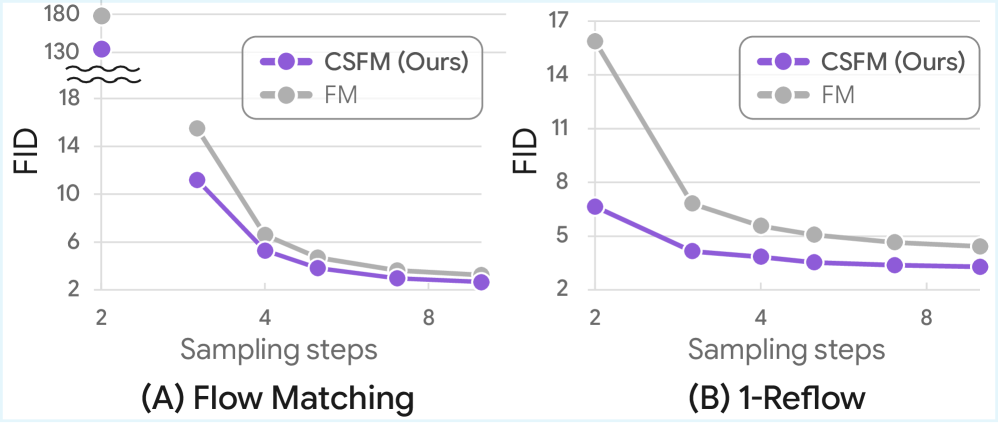Viewport: 998px width, 423px height.
Task: Click the FID y-axis label of 1-Reflow chart
Action: pyautogui.click(x=526, y=152)
